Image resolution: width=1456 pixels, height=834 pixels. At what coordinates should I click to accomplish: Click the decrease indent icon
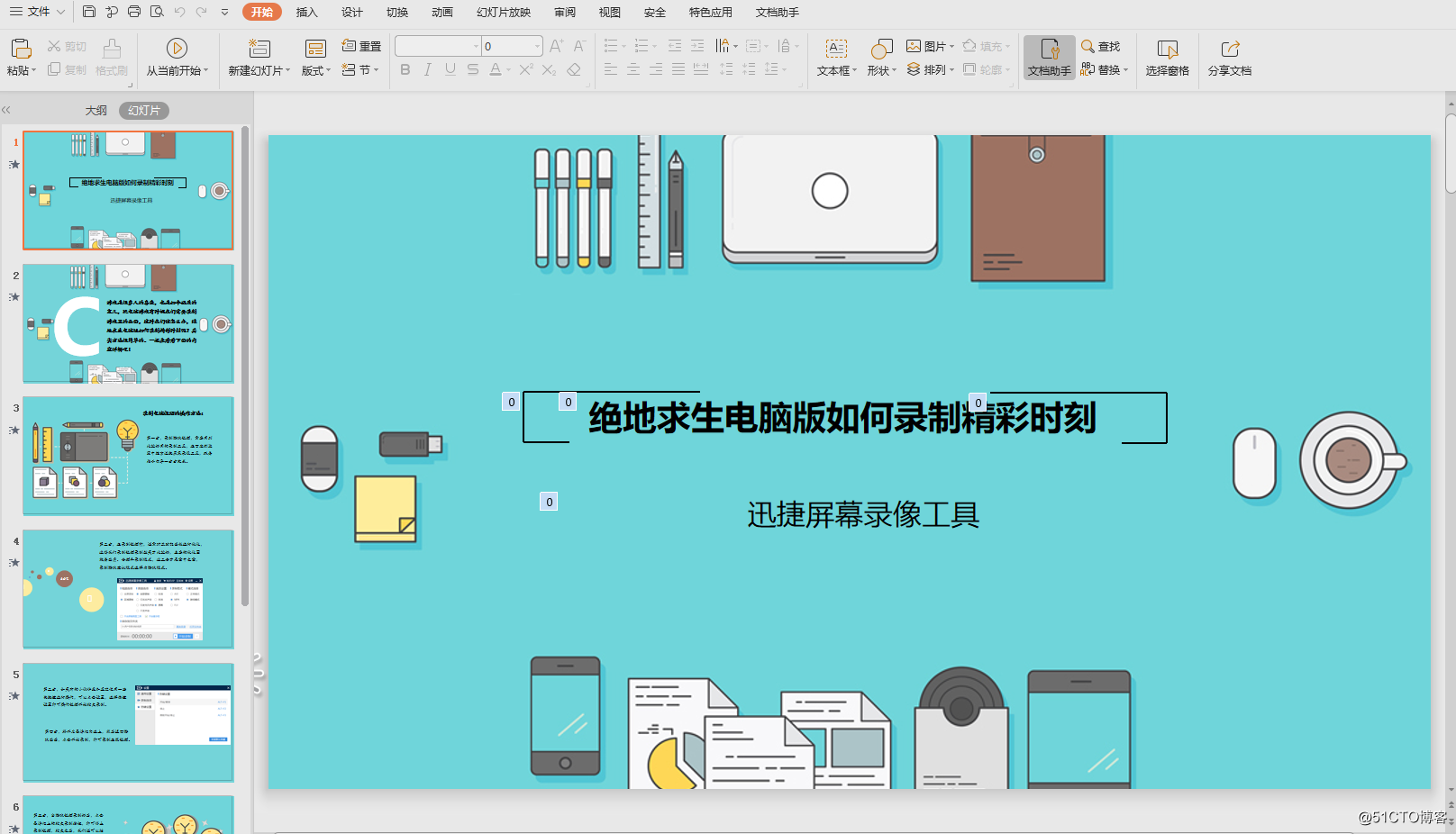[675, 46]
